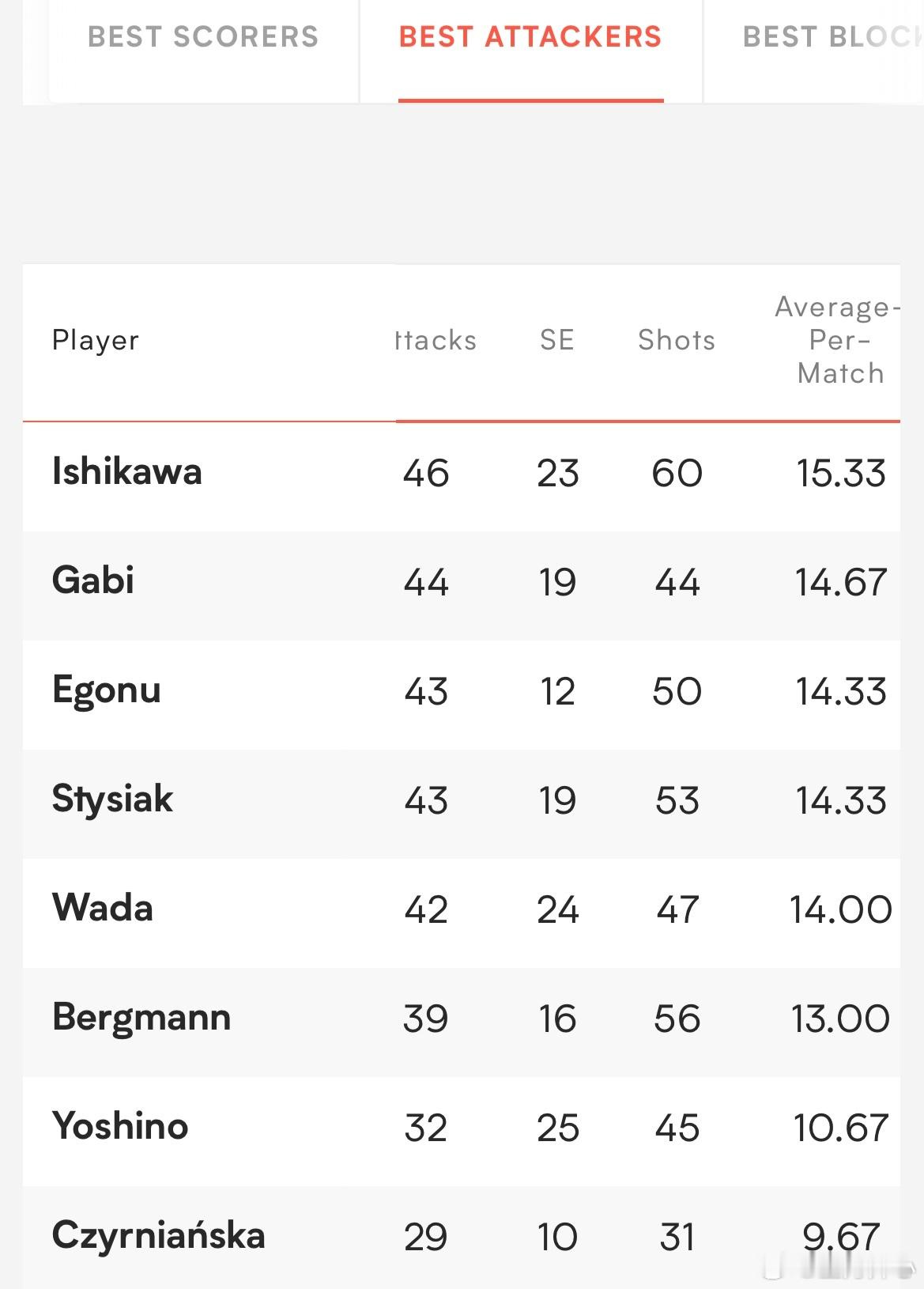This screenshot has width=924, height=1289.
Task: Switch to the Best Scorers tab
Action: click(x=203, y=37)
